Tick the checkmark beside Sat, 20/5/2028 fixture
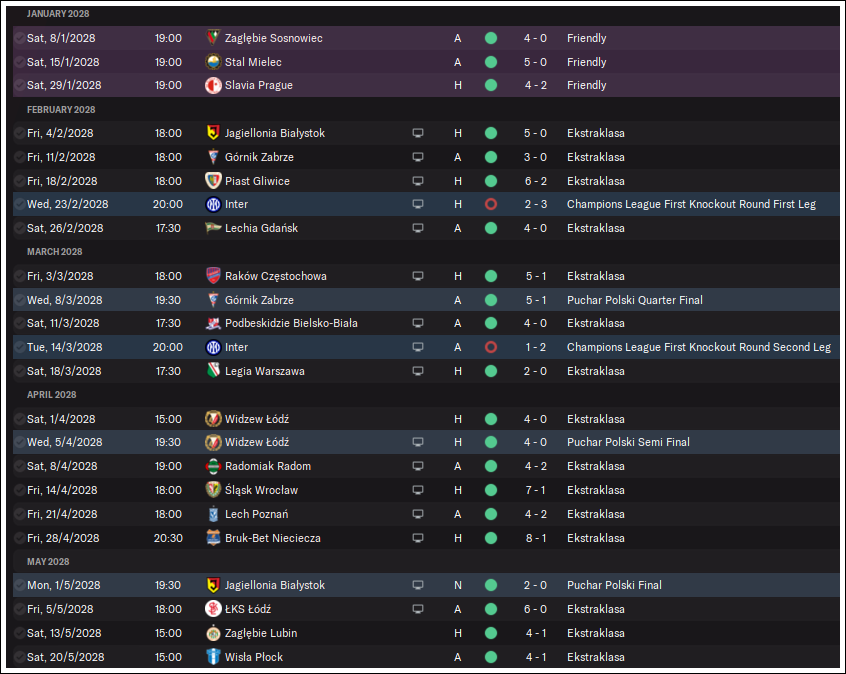 pyautogui.click(x=19, y=657)
